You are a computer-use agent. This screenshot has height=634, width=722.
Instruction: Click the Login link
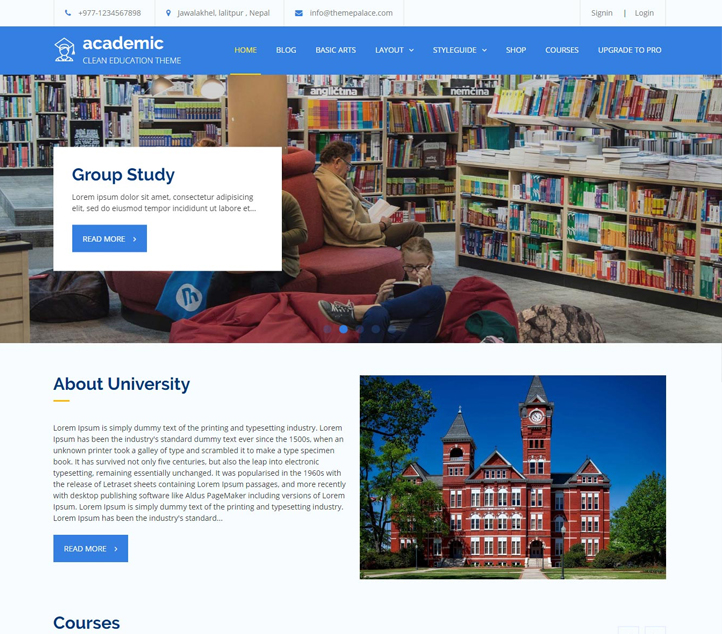tap(644, 13)
